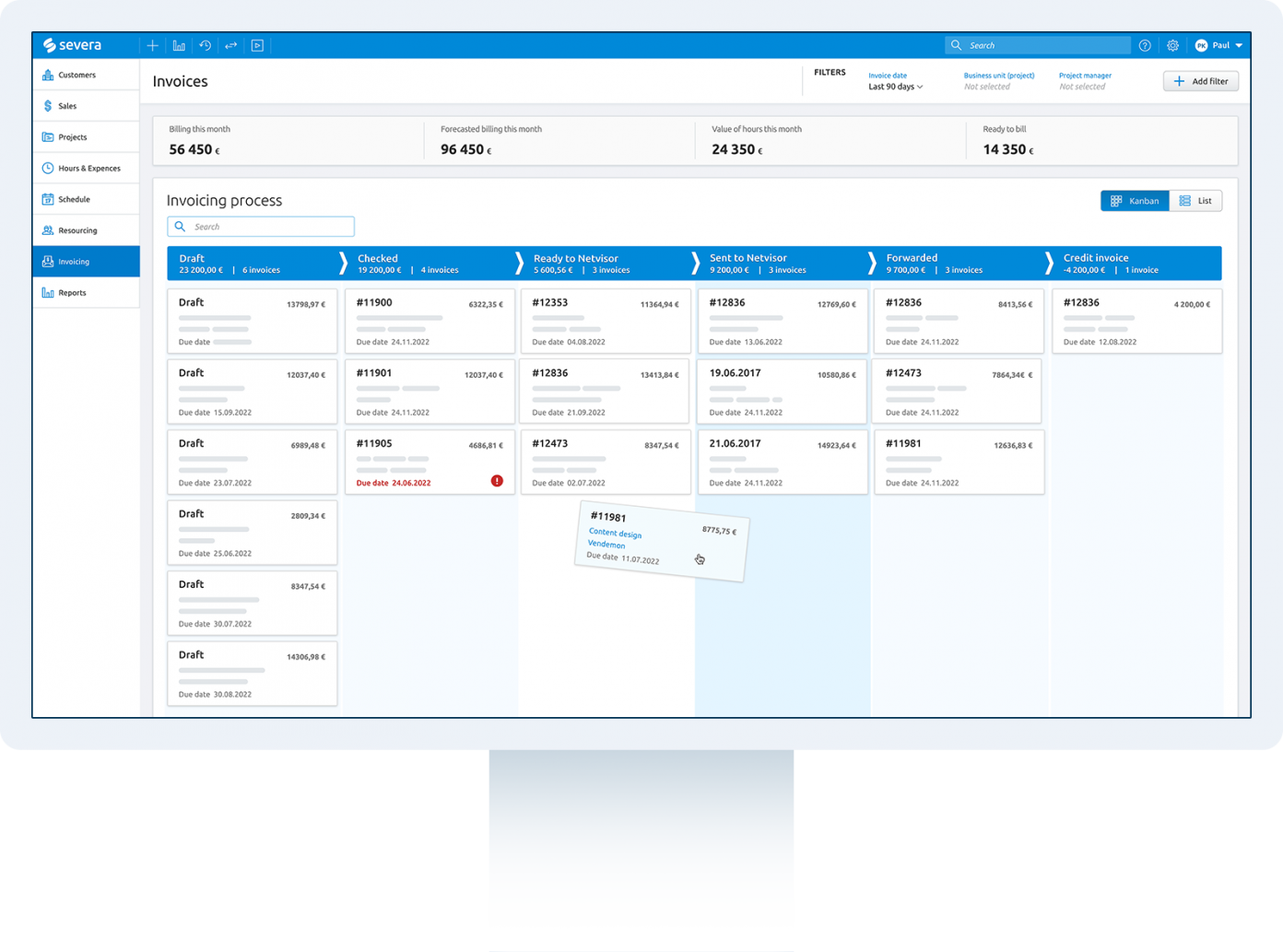Open the settings gear icon

pos(1172,45)
